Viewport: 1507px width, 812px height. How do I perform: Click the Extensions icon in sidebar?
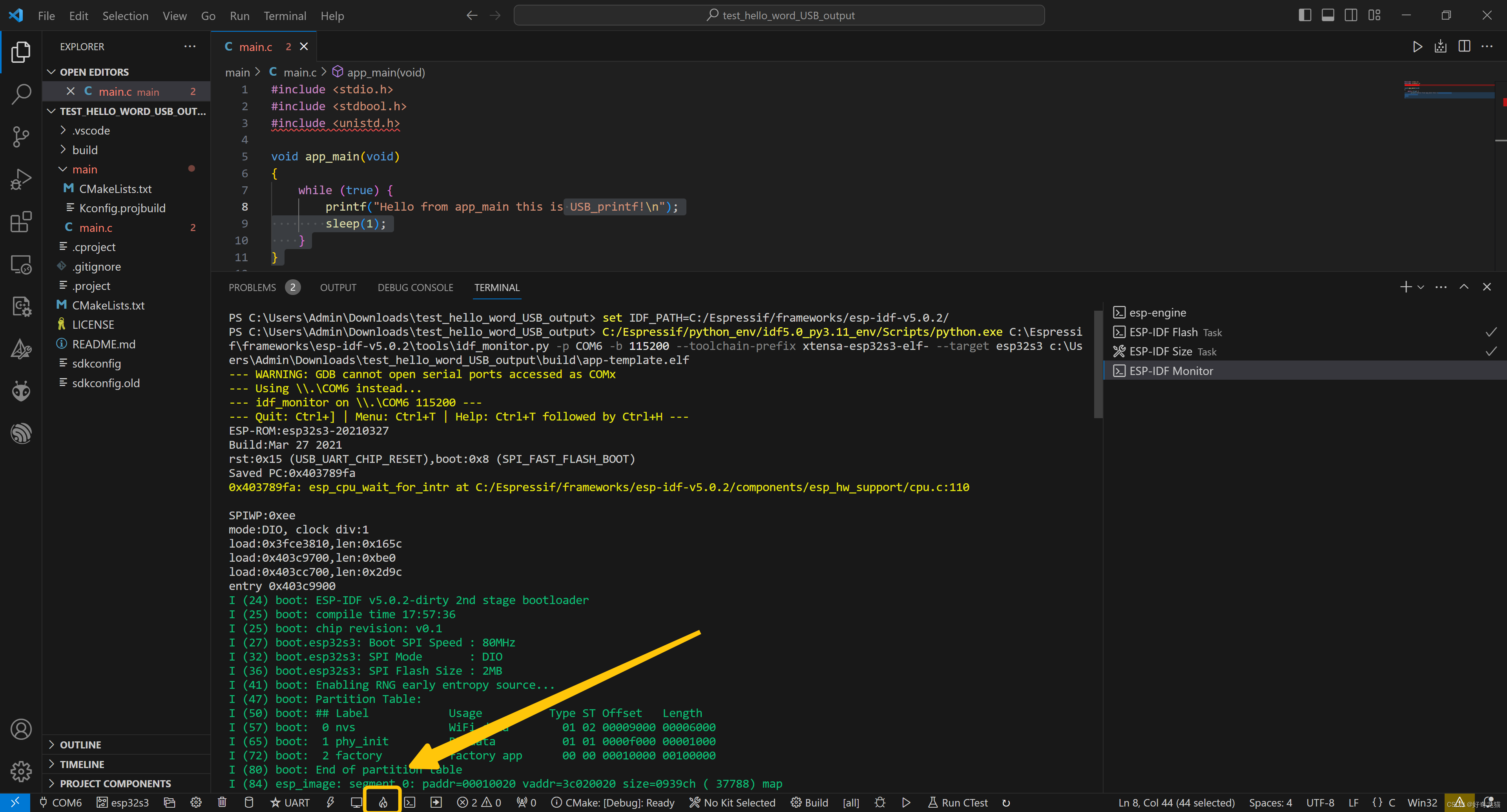pyautogui.click(x=22, y=220)
